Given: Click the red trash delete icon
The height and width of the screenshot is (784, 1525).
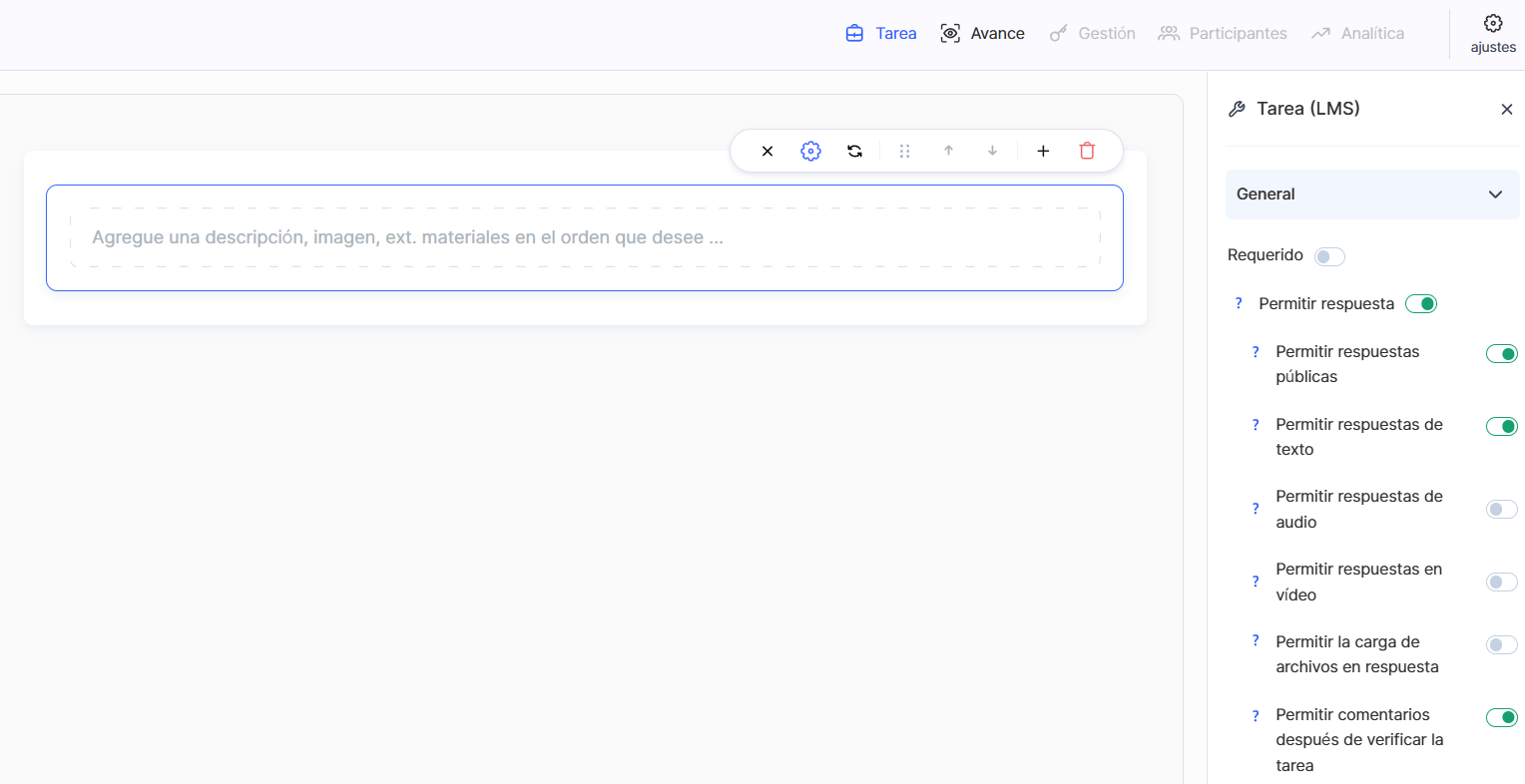Looking at the screenshot, I should click(x=1087, y=151).
